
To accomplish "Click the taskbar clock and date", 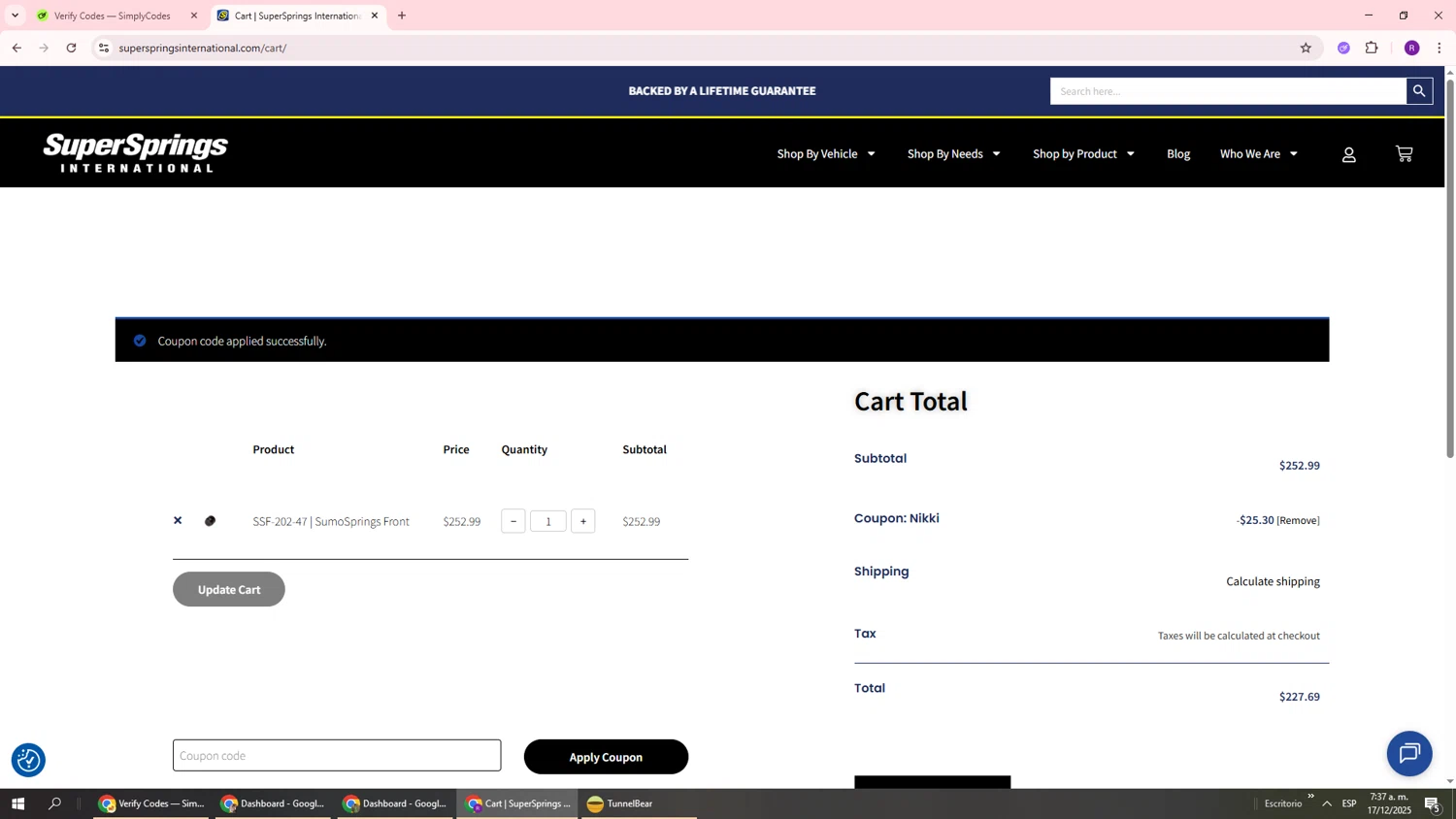I will pos(1390,803).
